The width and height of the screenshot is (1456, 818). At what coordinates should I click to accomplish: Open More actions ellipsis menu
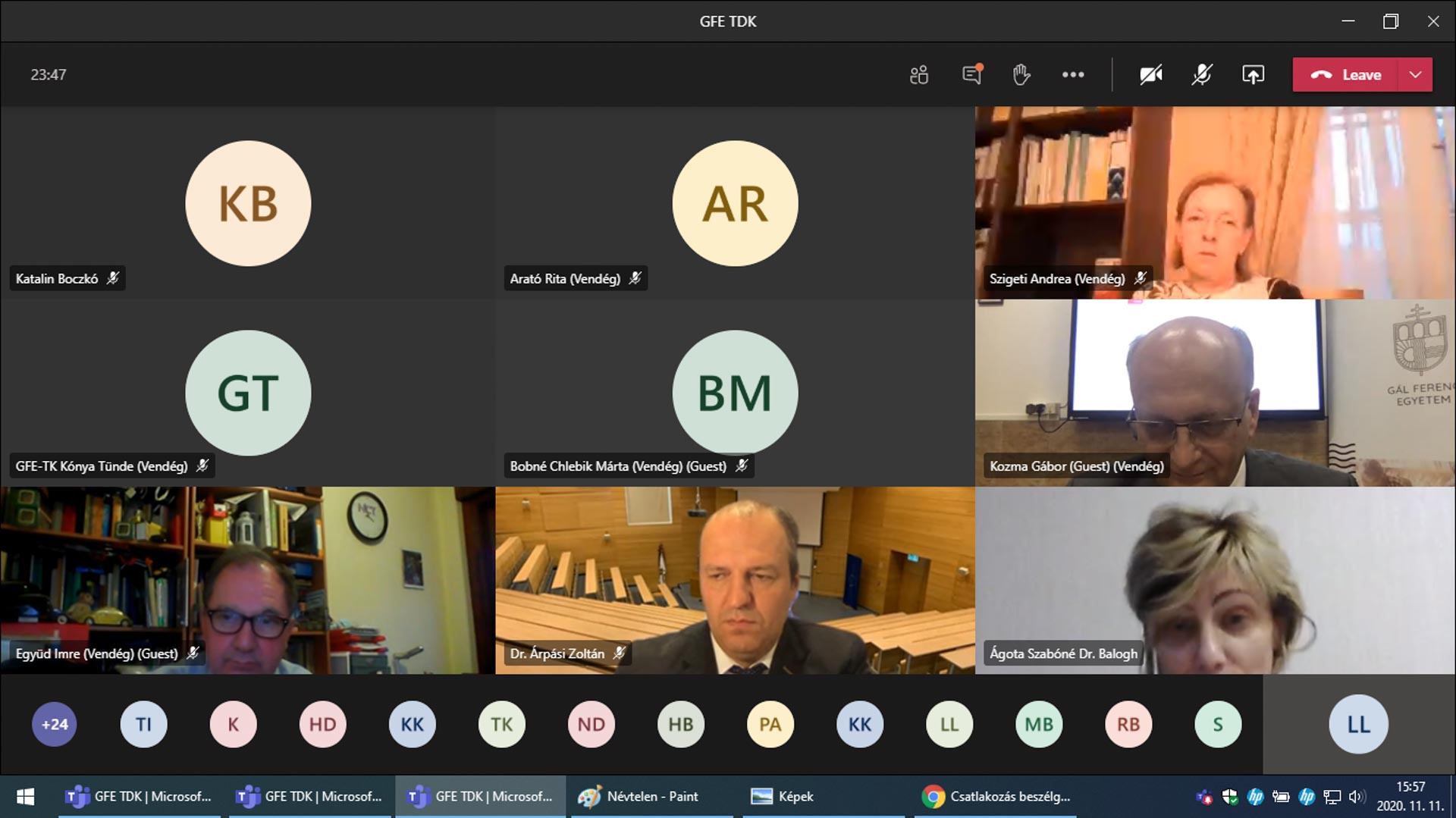pos(1073,75)
